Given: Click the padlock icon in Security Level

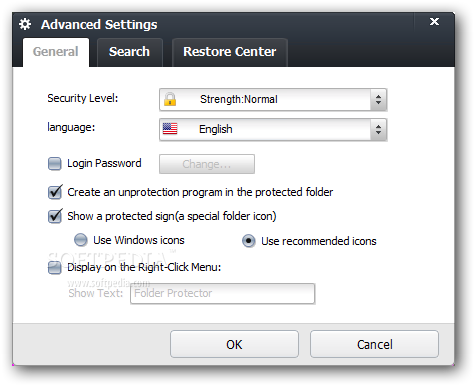Looking at the screenshot, I should pyautogui.click(x=170, y=99).
